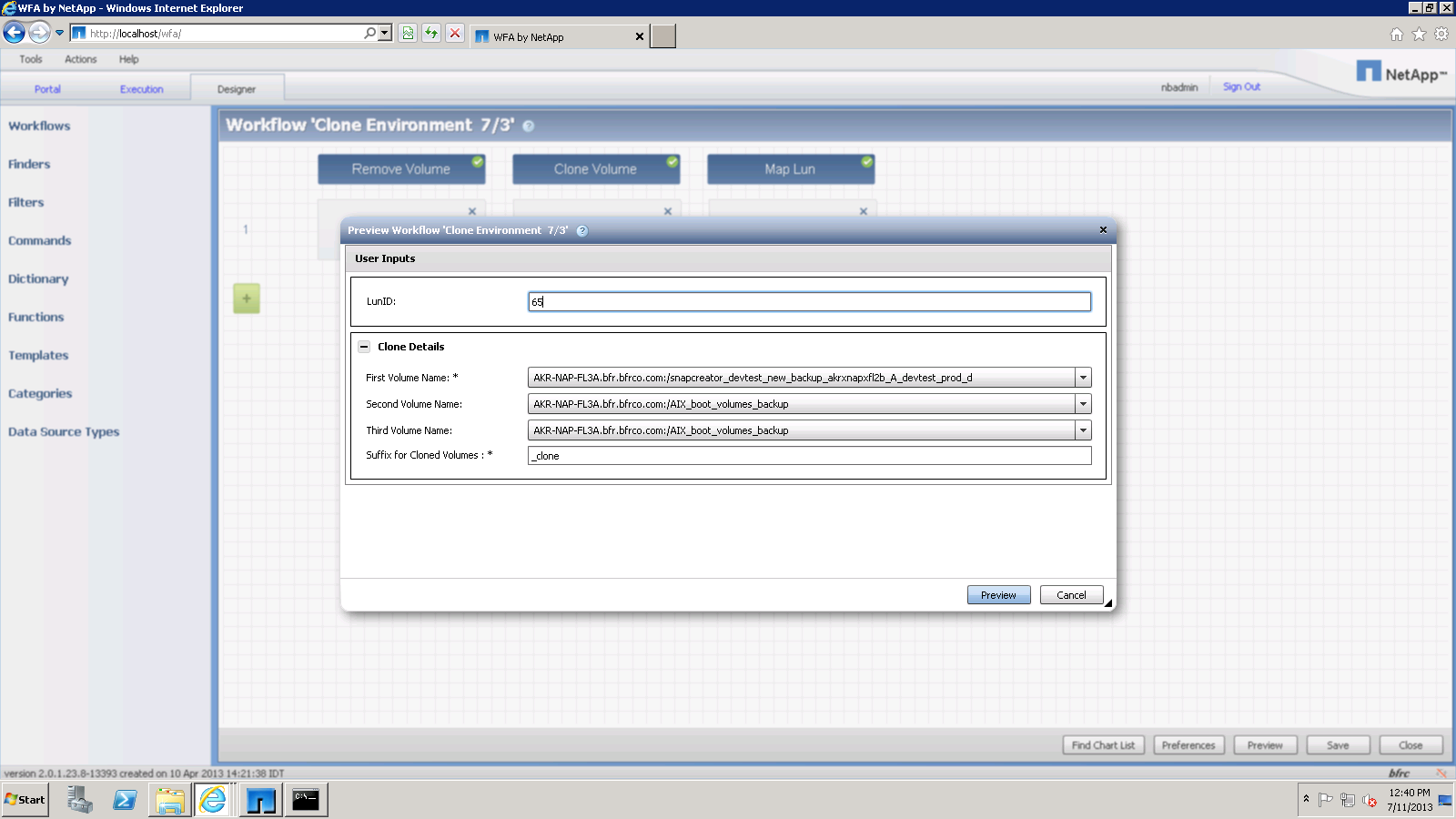The height and width of the screenshot is (819, 1456).
Task: Click the Save button
Action: click(x=1338, y=745)
